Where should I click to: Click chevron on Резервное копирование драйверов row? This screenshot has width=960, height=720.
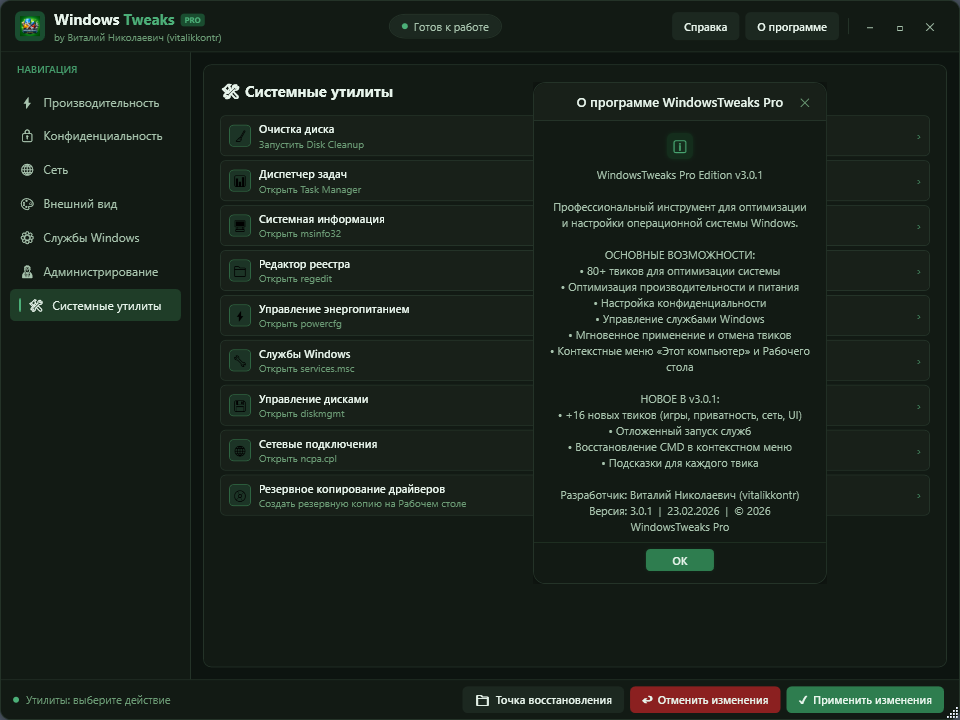918,497
